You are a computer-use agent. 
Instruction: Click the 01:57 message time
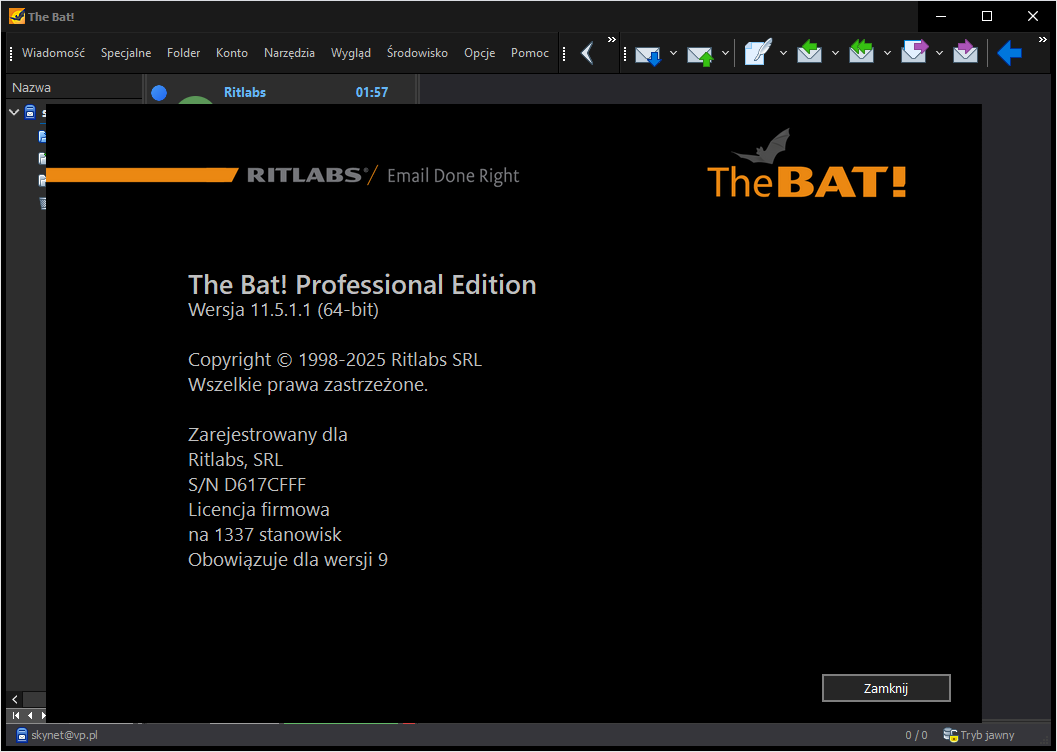(372, 92)
